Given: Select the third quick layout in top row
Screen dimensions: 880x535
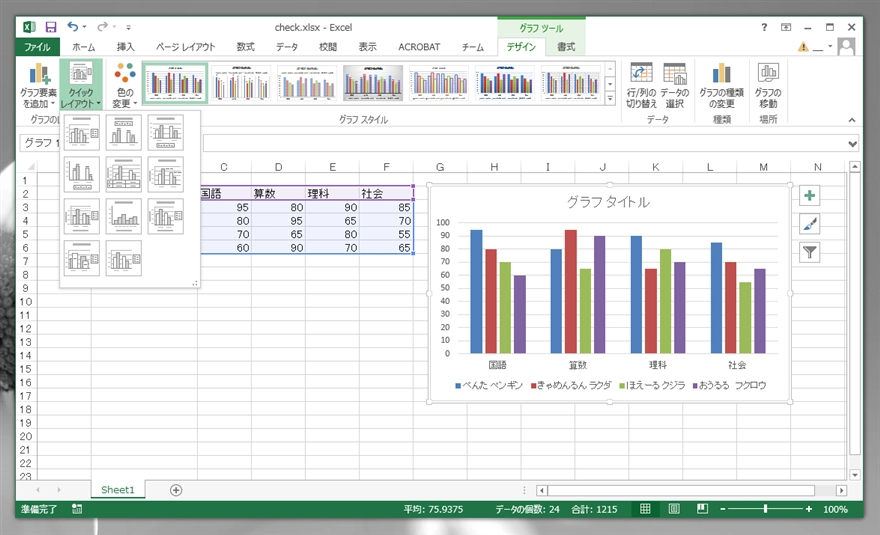Looking at the screenshot, I should [166, 132].
